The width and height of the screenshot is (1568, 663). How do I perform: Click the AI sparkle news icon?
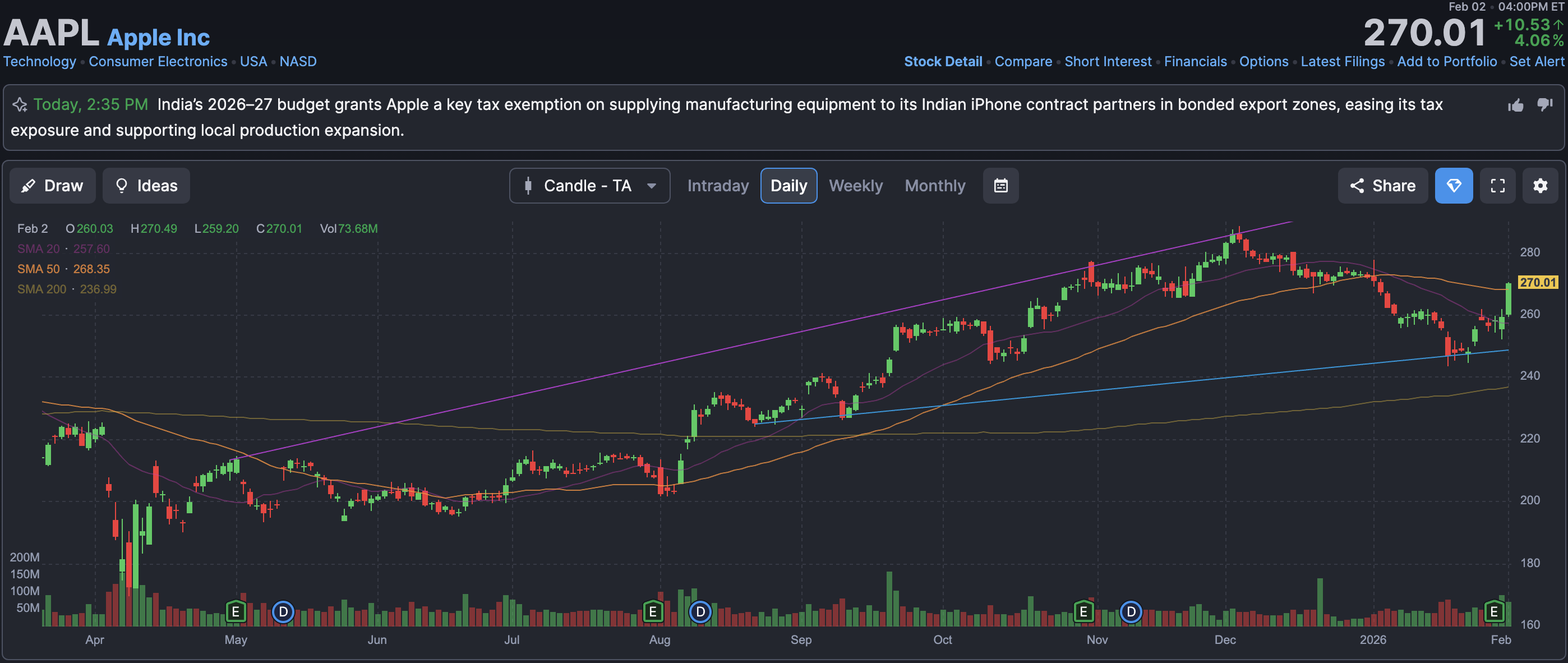(20, 105)
